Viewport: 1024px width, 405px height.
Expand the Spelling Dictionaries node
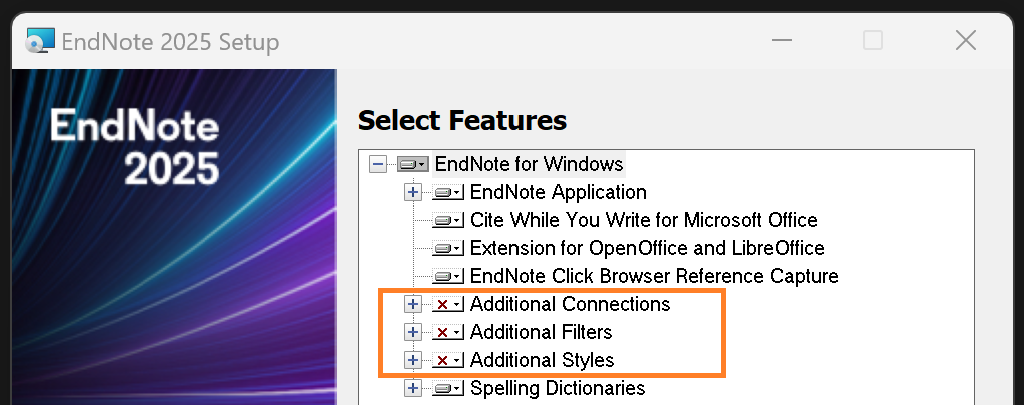coord(412,388)
